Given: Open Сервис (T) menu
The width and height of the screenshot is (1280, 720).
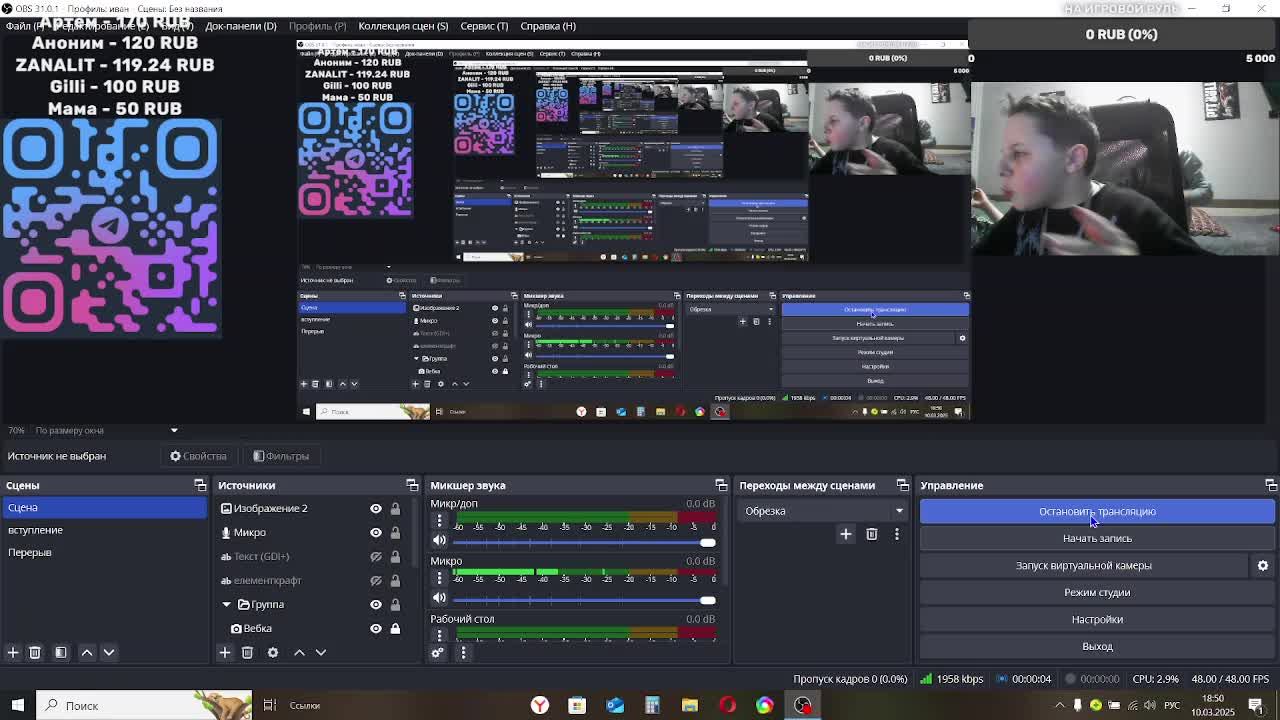Looking at the screenshot, I should click(484, 26).
